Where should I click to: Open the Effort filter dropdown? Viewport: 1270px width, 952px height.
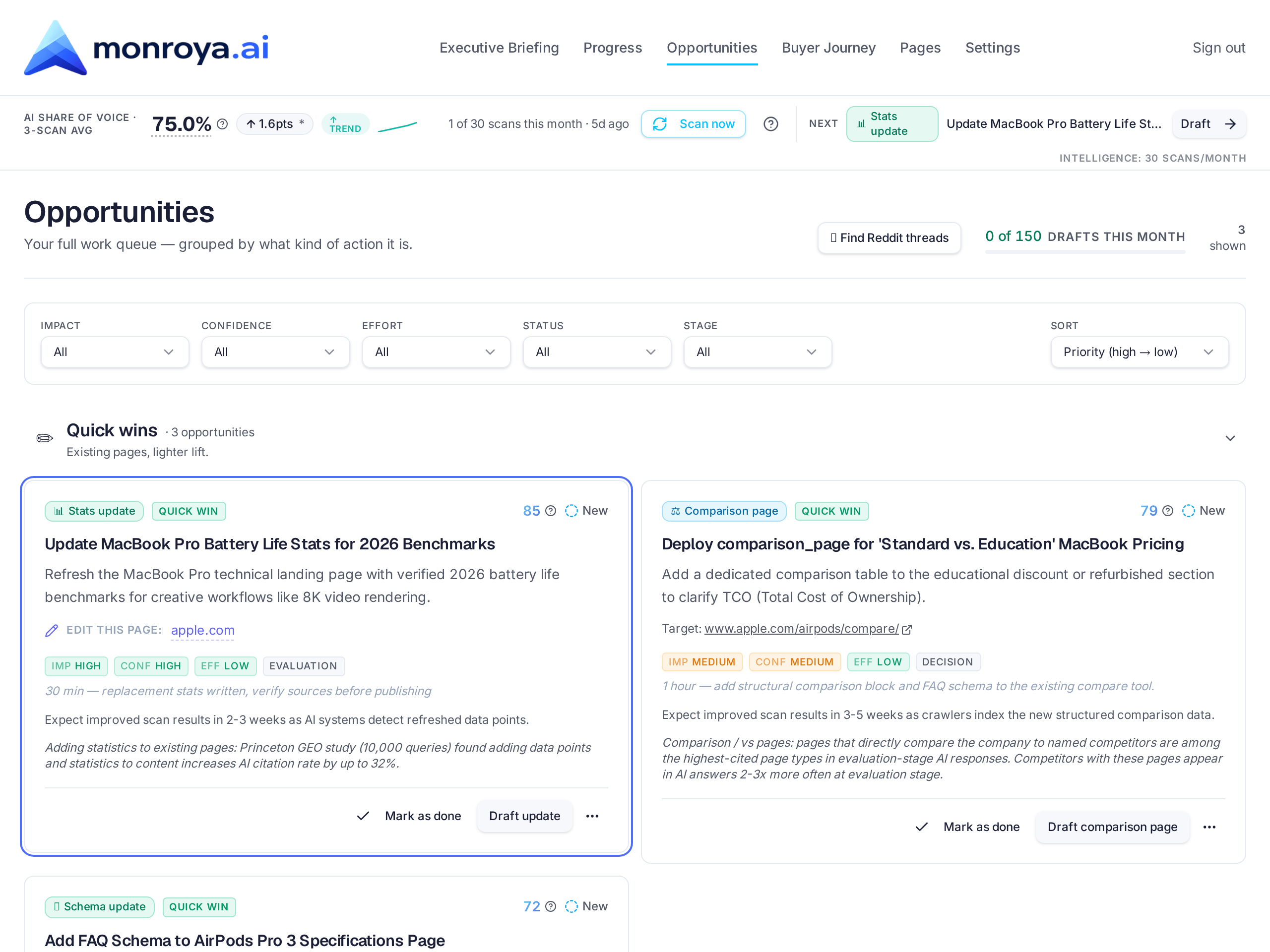point(437,352)
